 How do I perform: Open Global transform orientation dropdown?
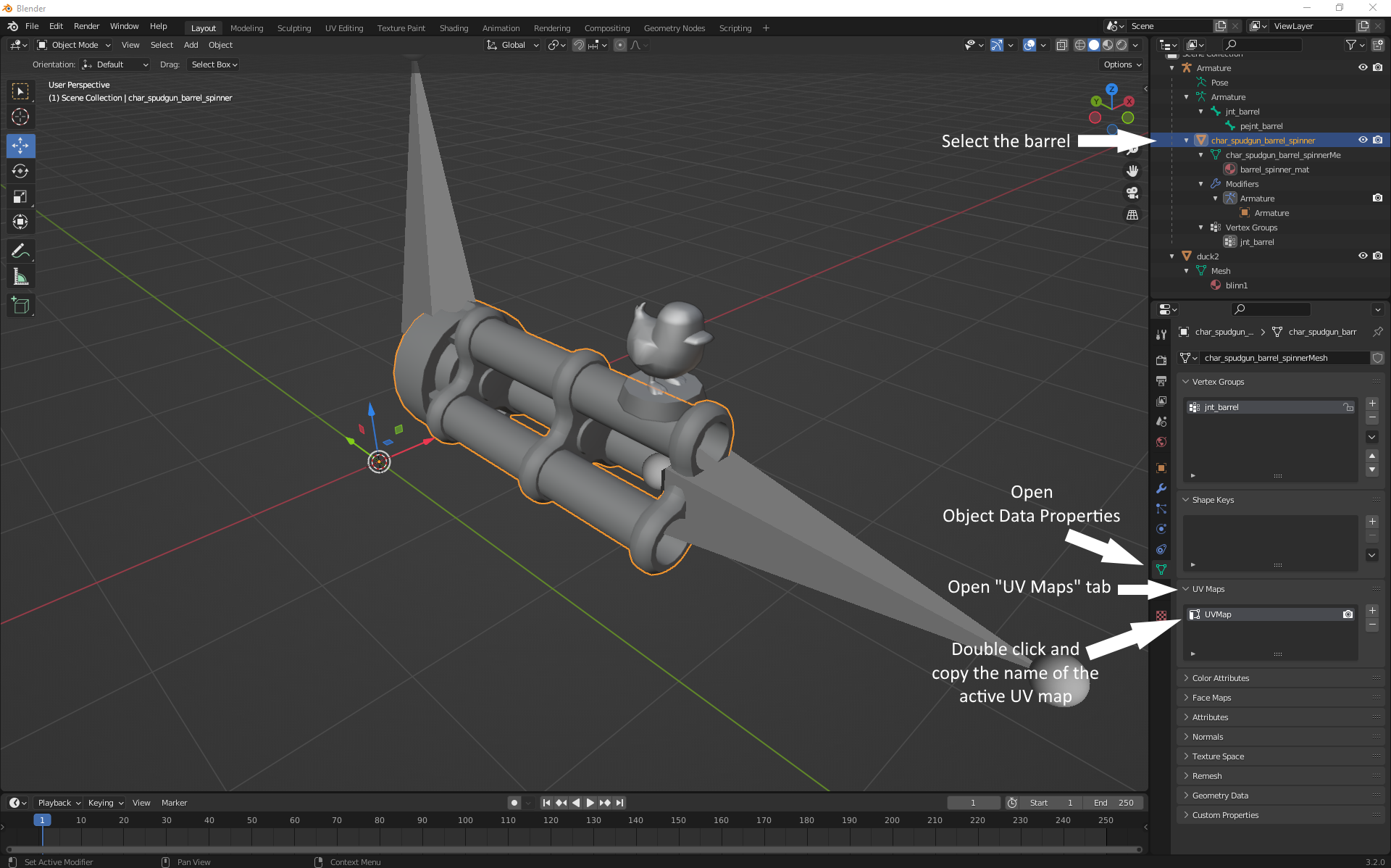pyautogui.click(x=513, y=45)
